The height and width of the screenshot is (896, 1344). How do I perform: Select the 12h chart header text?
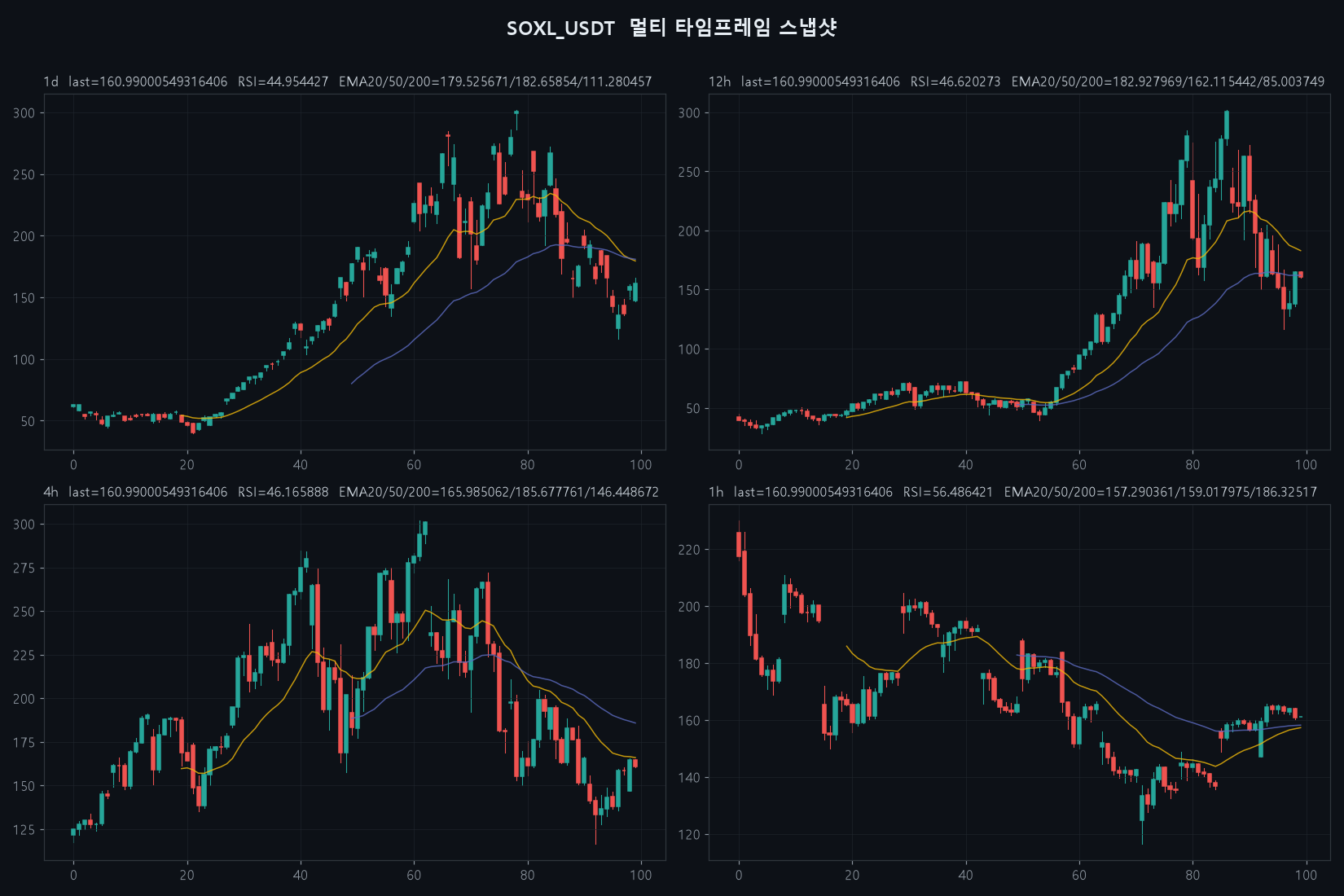click(1017, 81)
